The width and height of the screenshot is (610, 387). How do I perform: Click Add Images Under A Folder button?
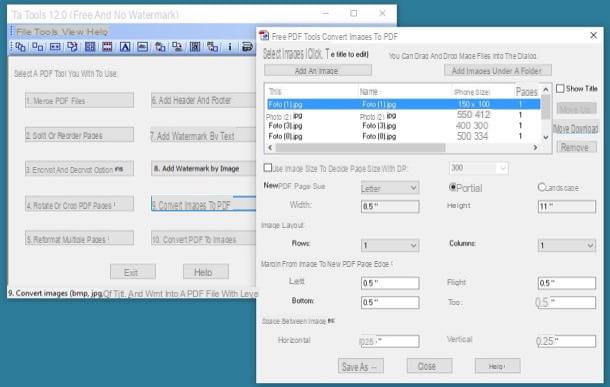(498, 70)
